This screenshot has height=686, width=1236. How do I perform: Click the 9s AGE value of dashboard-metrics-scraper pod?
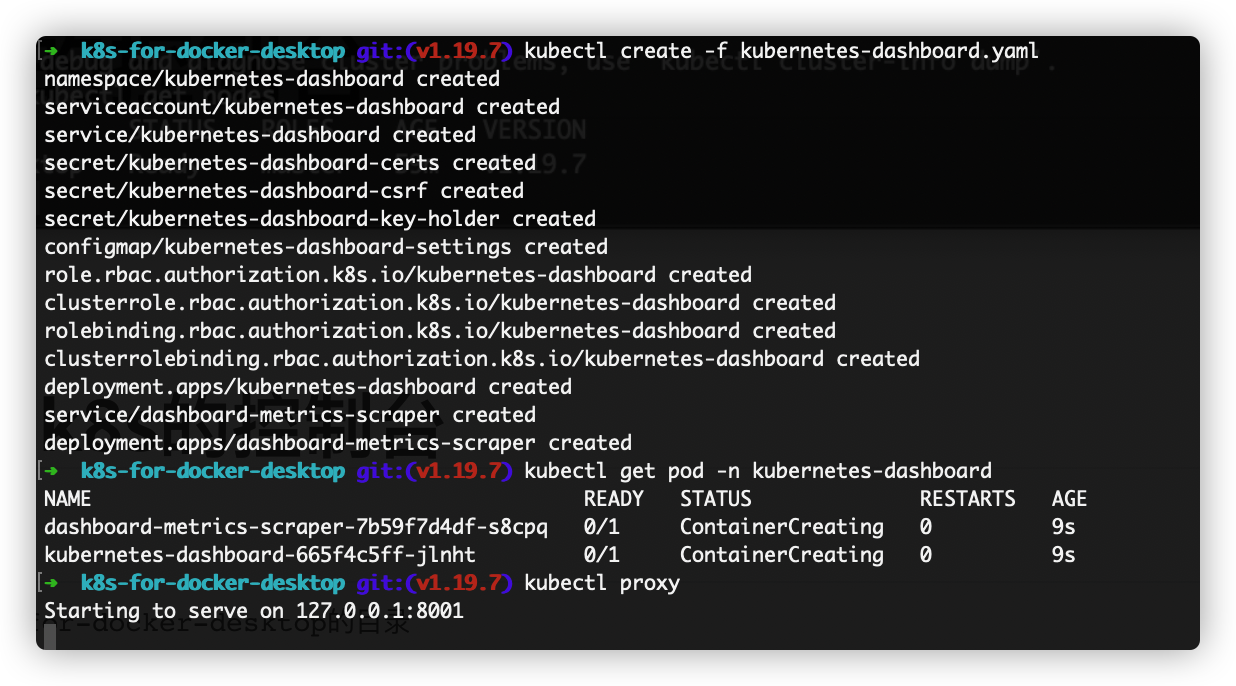[x=1063, y=526]
